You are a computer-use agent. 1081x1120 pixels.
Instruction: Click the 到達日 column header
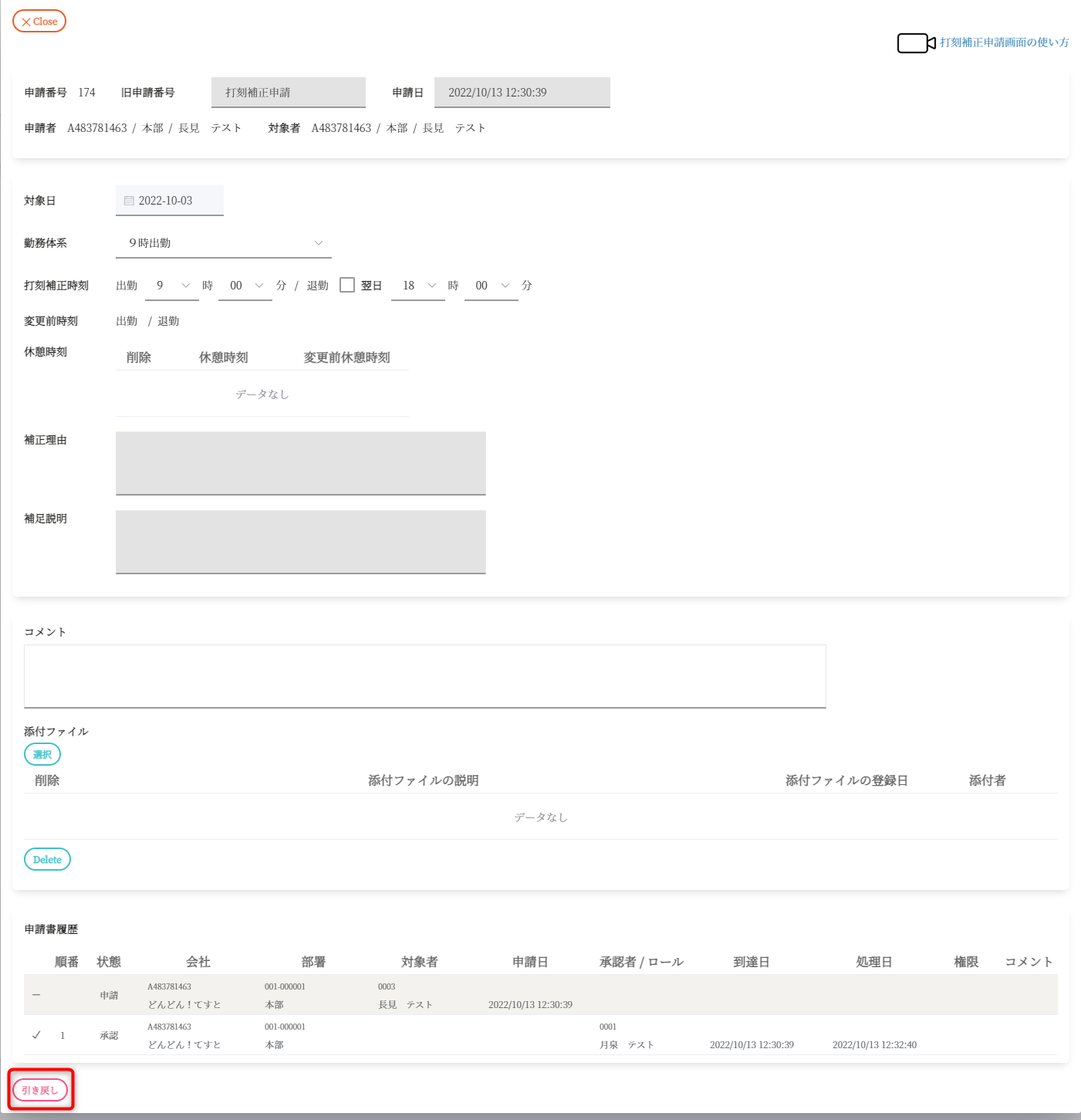752,962
